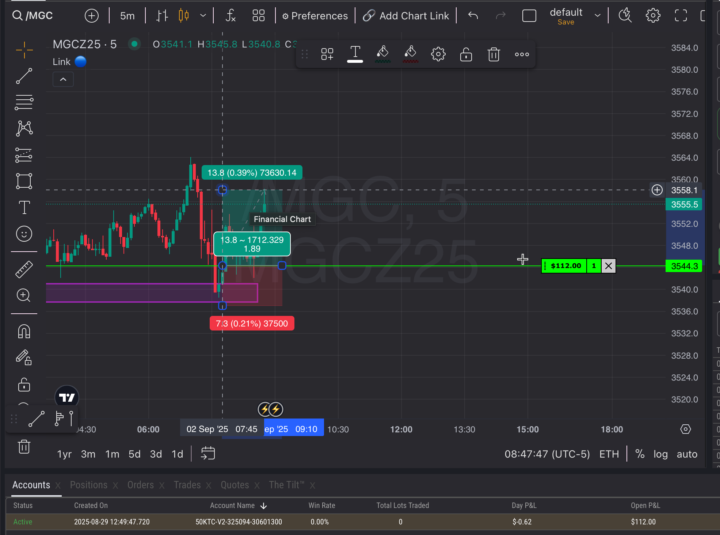Click the trash icon in left sidebar

pos(24,446)
